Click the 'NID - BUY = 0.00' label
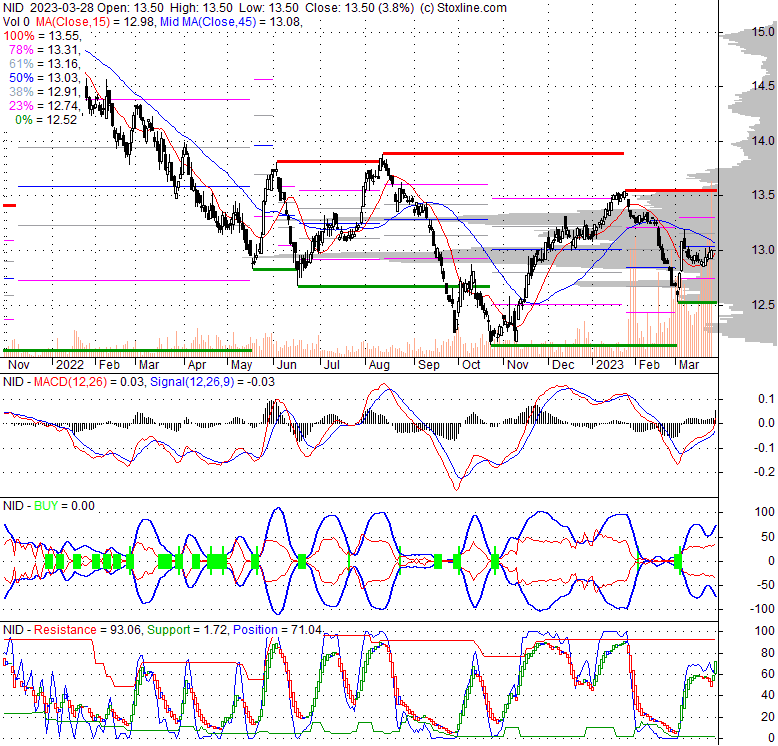Viewport: 778px width, 746px height. tap(49, 506)
